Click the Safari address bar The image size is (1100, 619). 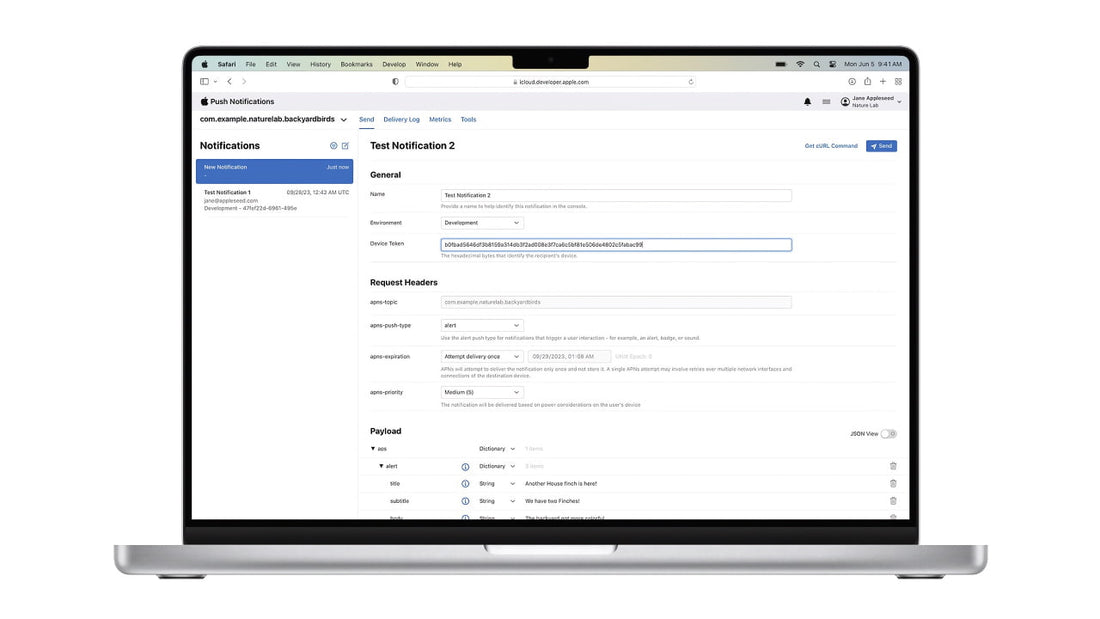tap(551, 81)
